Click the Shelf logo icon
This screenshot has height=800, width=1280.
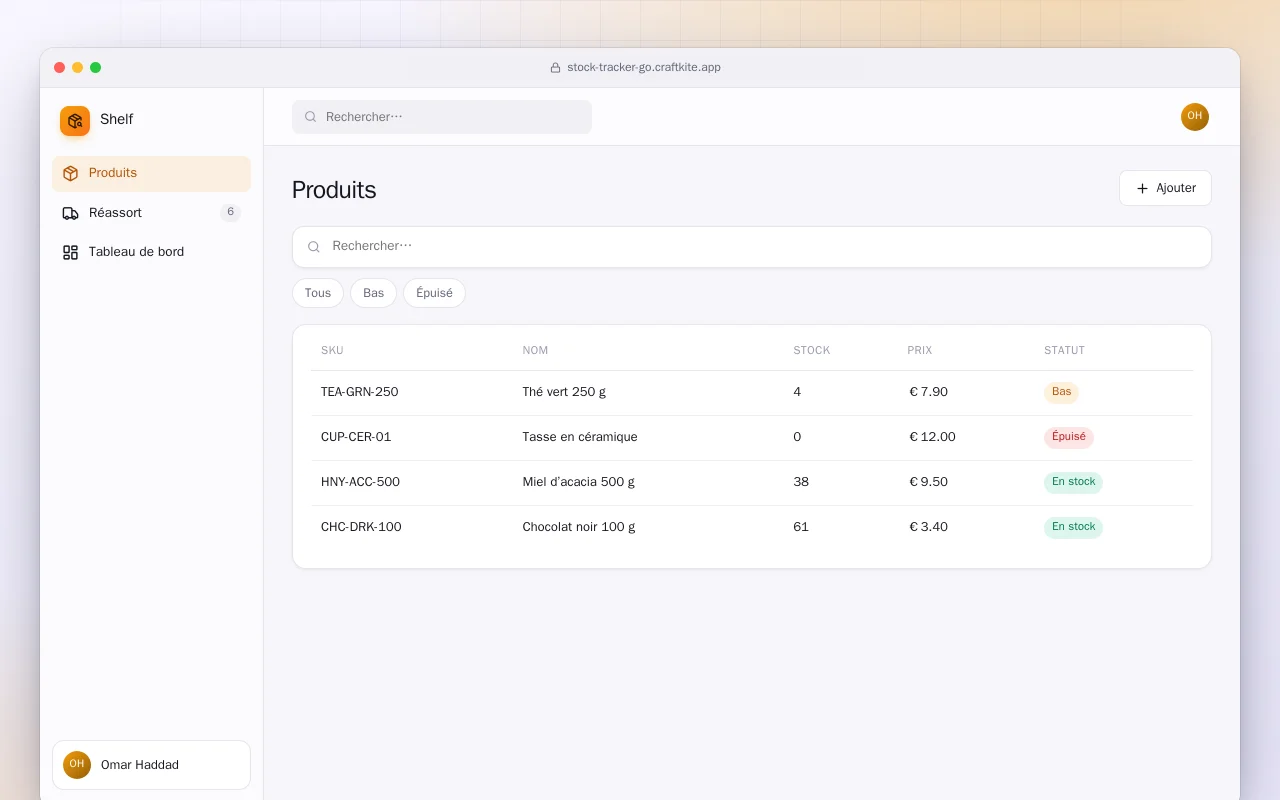pos(75,121)
